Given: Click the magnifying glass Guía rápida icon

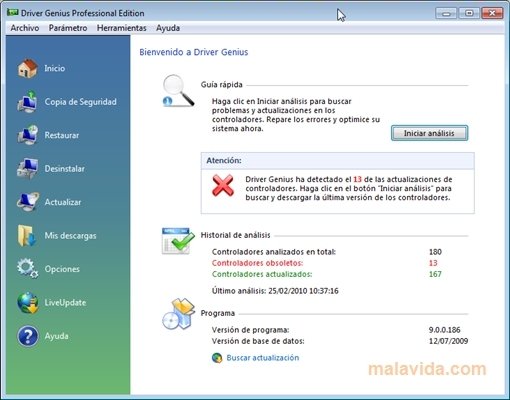Looking at the screenshot, I should click(178, 90).
